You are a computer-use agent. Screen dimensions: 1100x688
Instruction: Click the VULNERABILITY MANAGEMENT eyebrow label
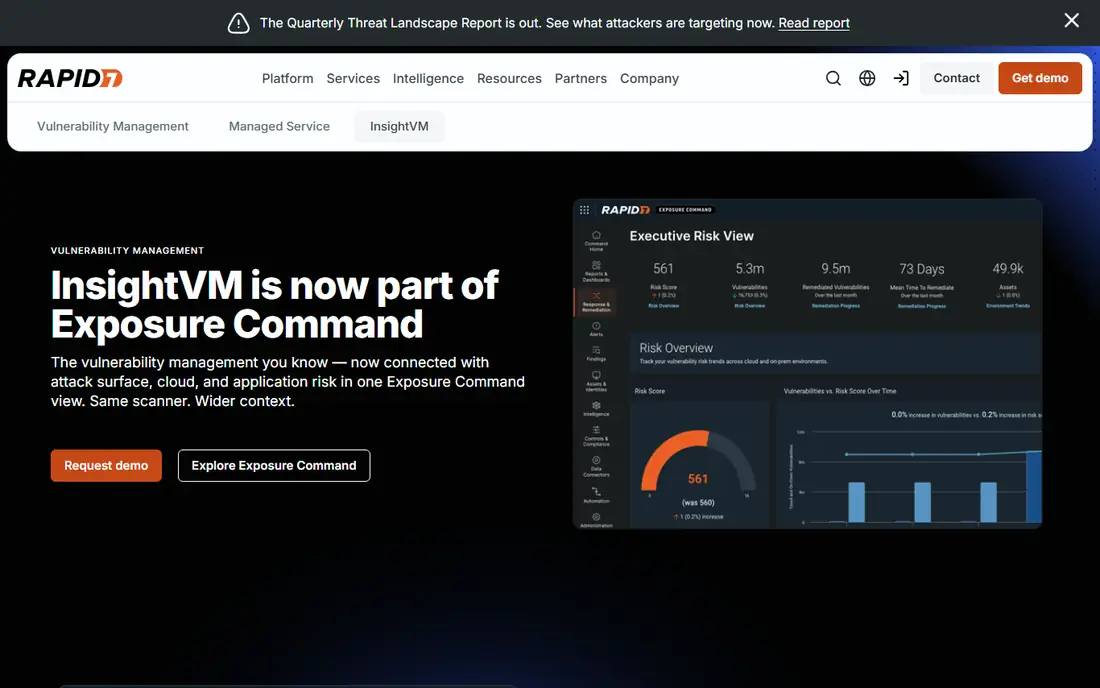click(x=127, y=250)
